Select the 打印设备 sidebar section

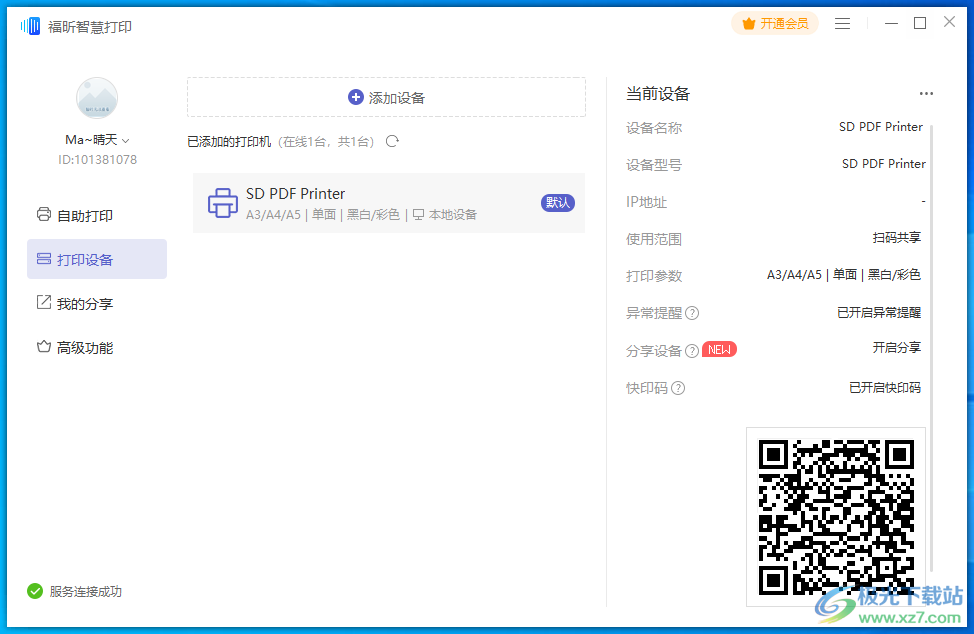tap(97, 259)
